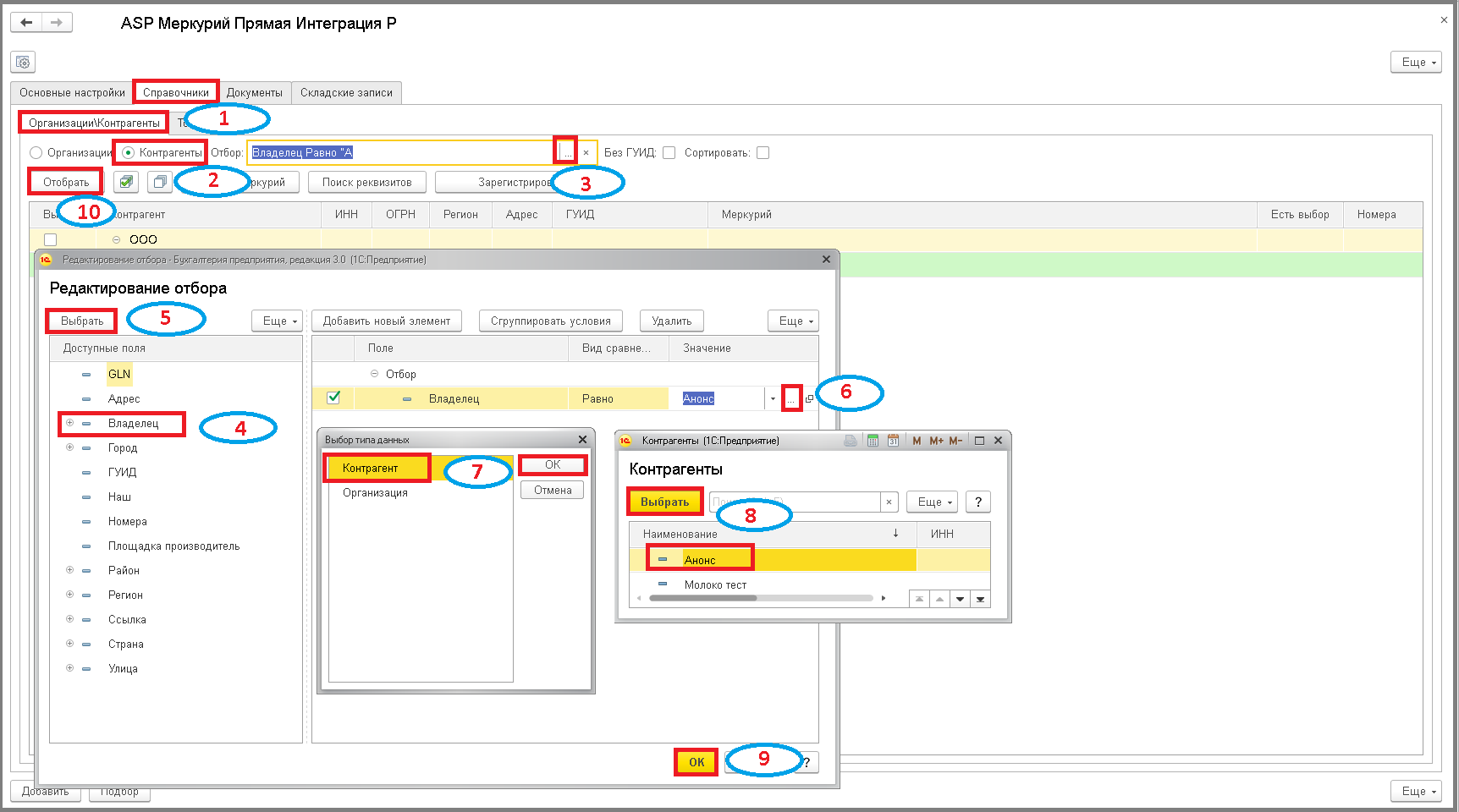
Task: Click yellow OK in Редактирование отбора
Action: coord(696,762)
